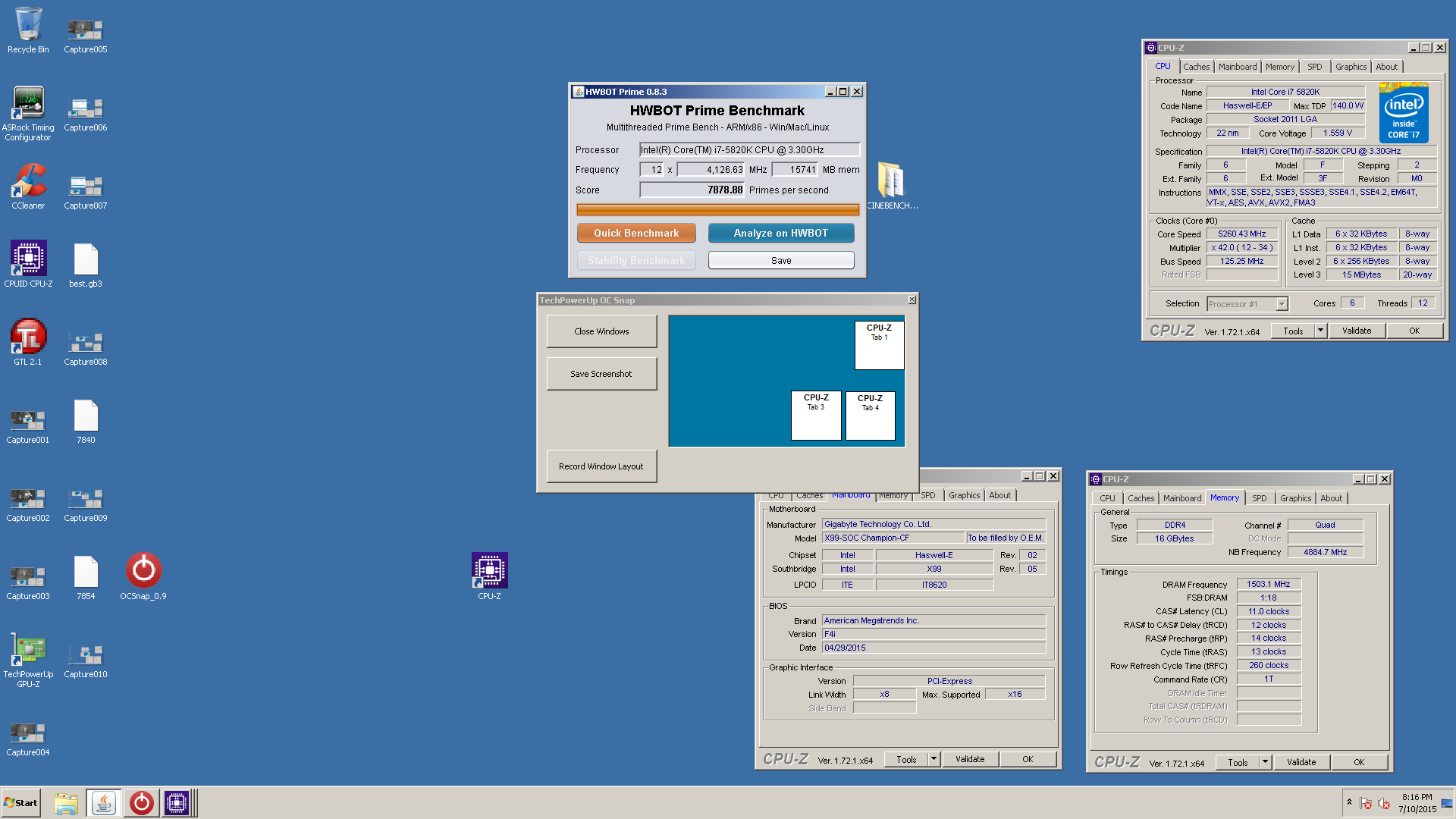Screen dimensions: 1456x819
Task: Click the CPU-Z Tab 1 thumbnail in OC Snap
Action: pos(879,345)
